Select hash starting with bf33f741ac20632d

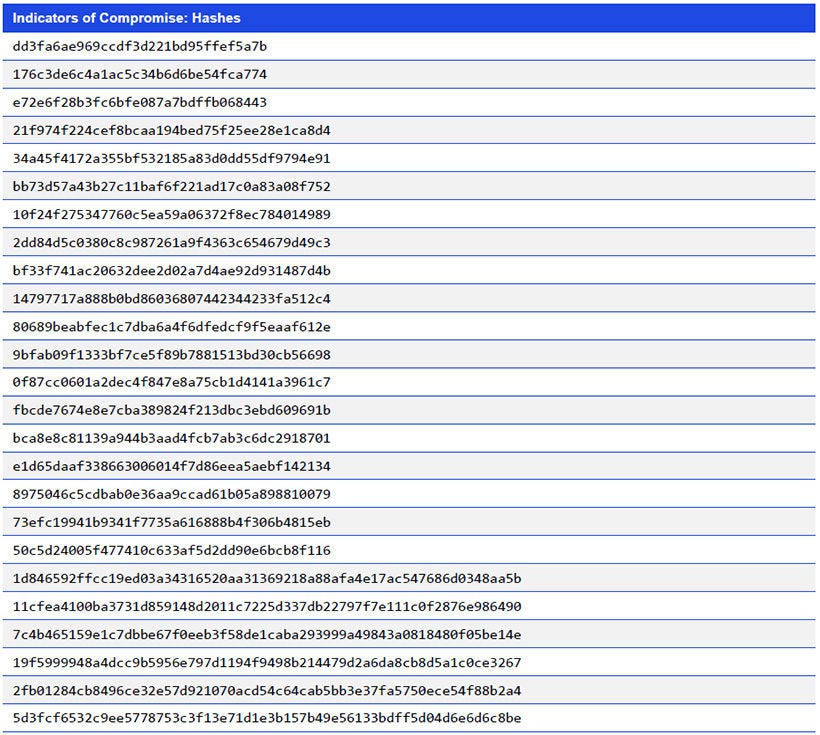pos(172,270)
